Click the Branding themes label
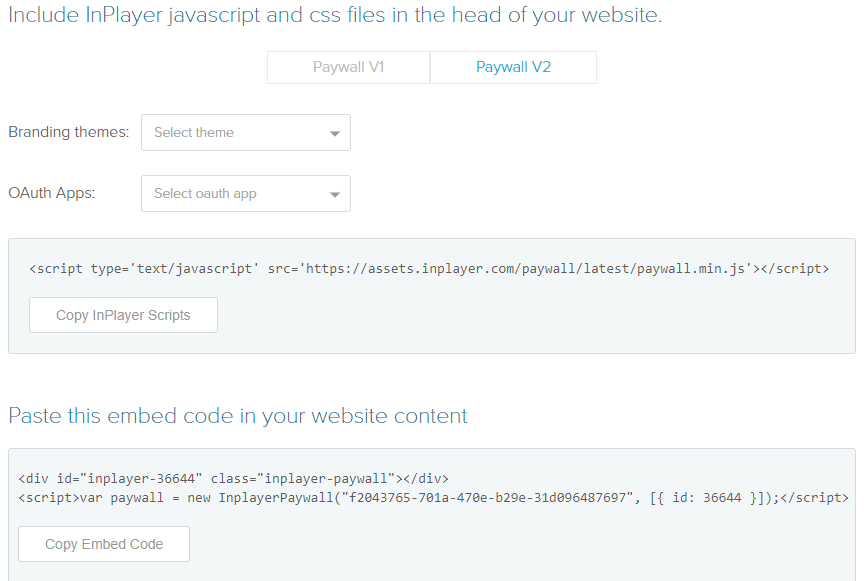Viewport: 864px width, 581px height. click(x=69, y=132)
